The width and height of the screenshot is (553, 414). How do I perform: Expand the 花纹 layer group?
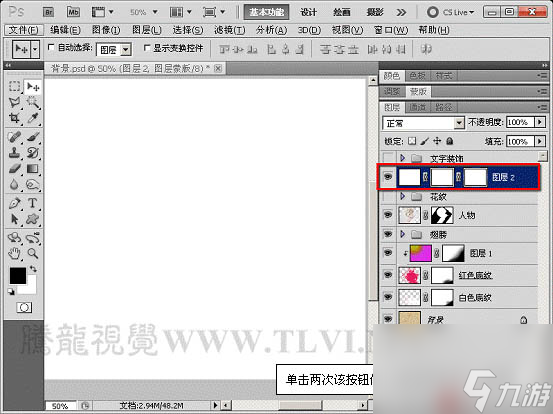(x=402, y=196)
